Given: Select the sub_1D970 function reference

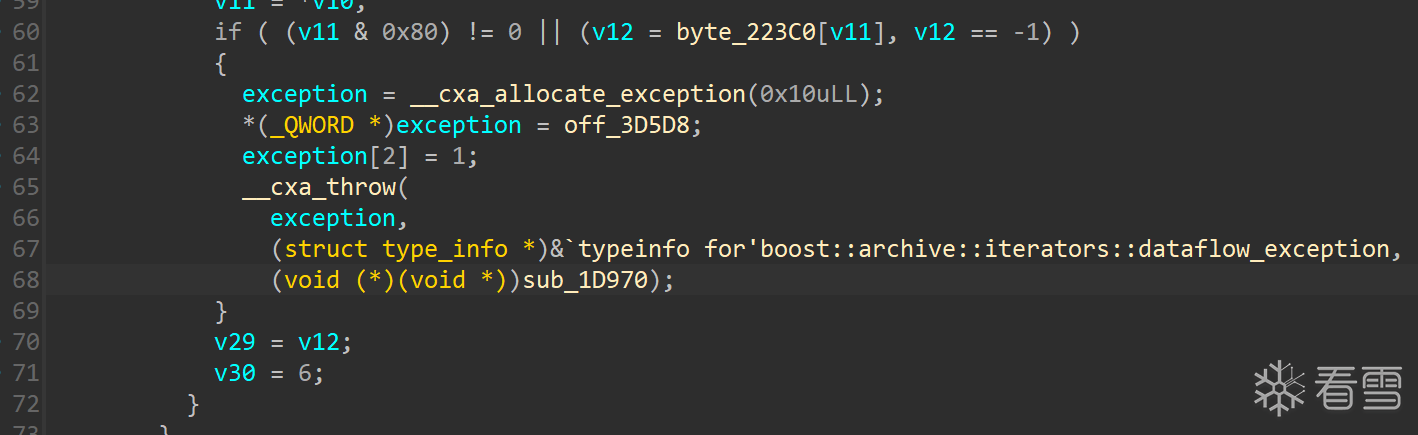Looking at the screenshot, I should [x=585, y=280].
